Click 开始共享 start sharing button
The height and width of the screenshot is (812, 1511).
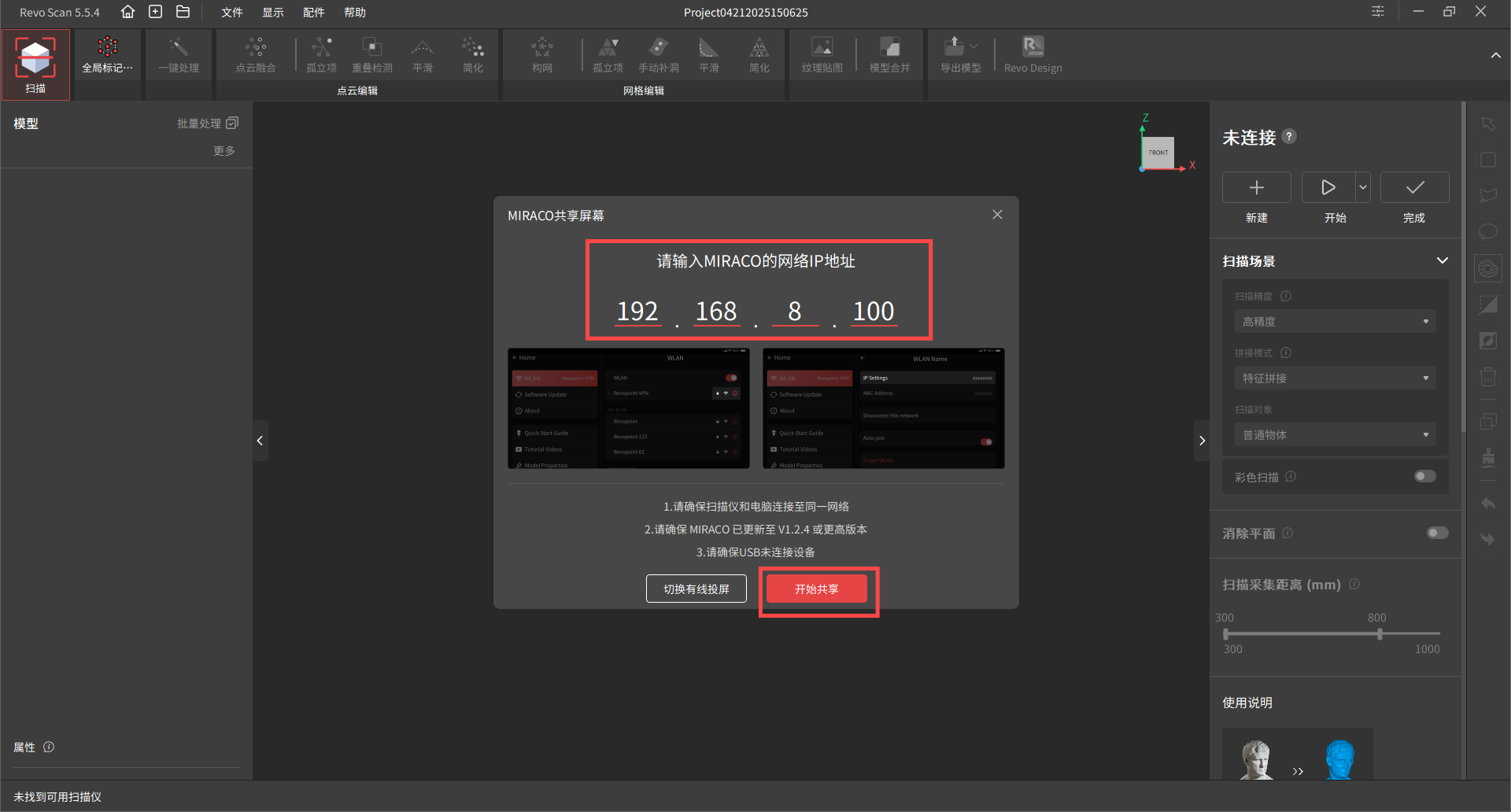pyautogui.click(x=817, y=589)
